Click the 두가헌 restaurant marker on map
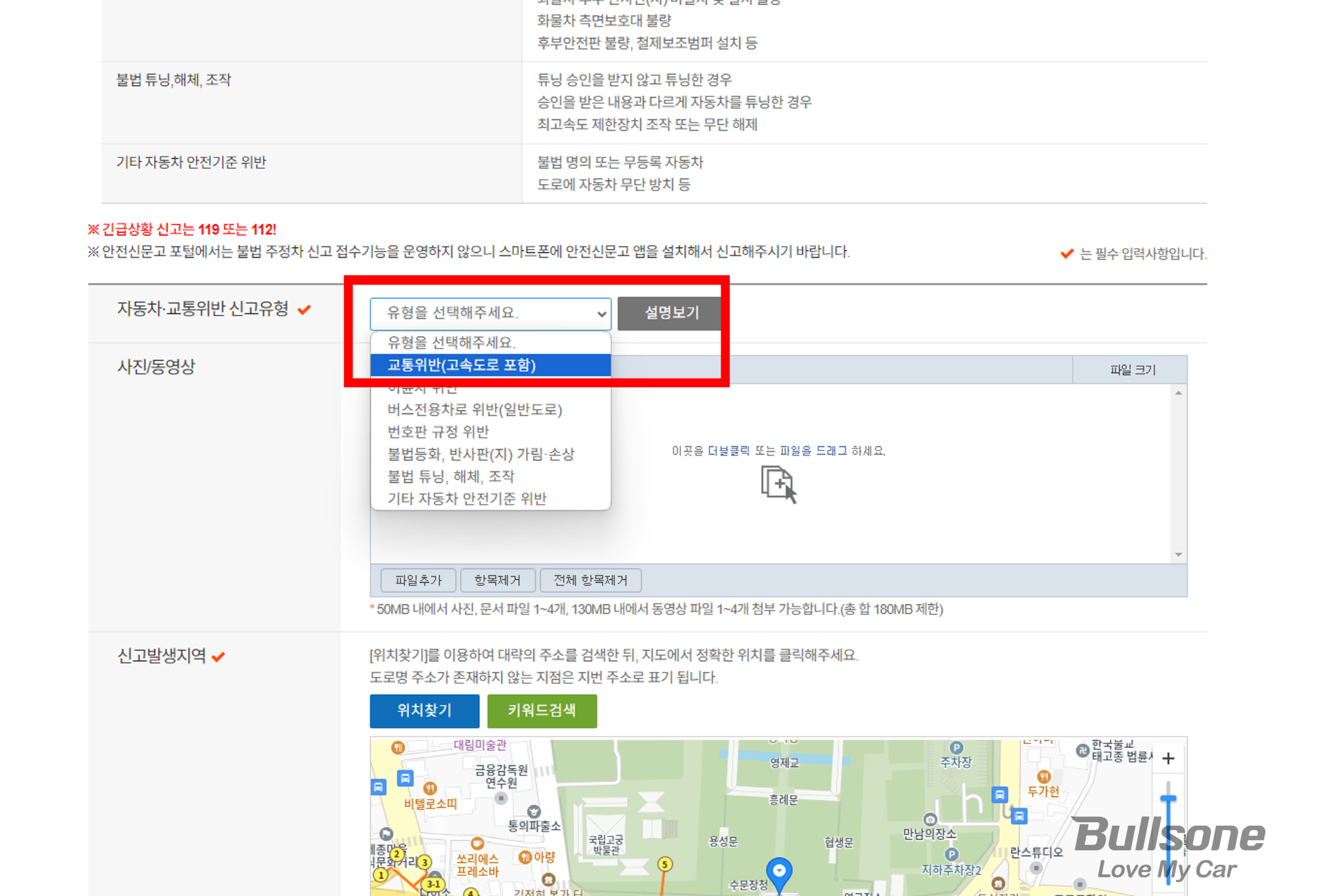 [x=1043, y=776]
